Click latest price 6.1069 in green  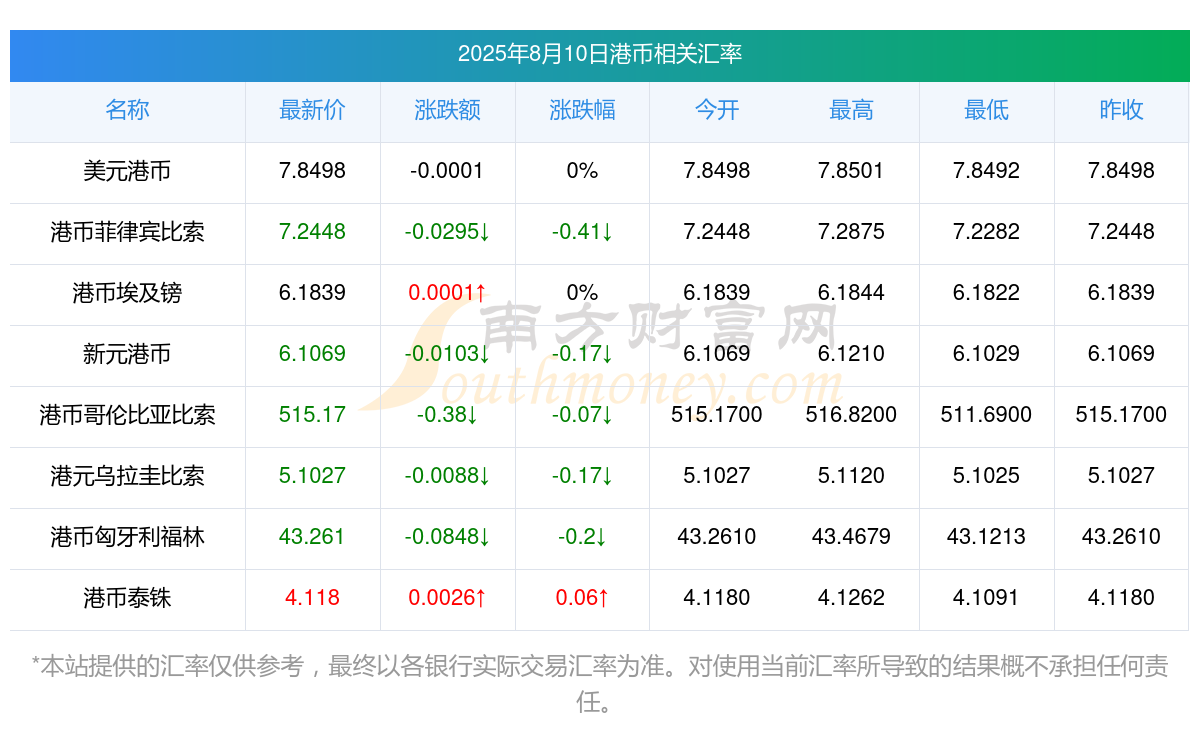(x=312, y=354)
